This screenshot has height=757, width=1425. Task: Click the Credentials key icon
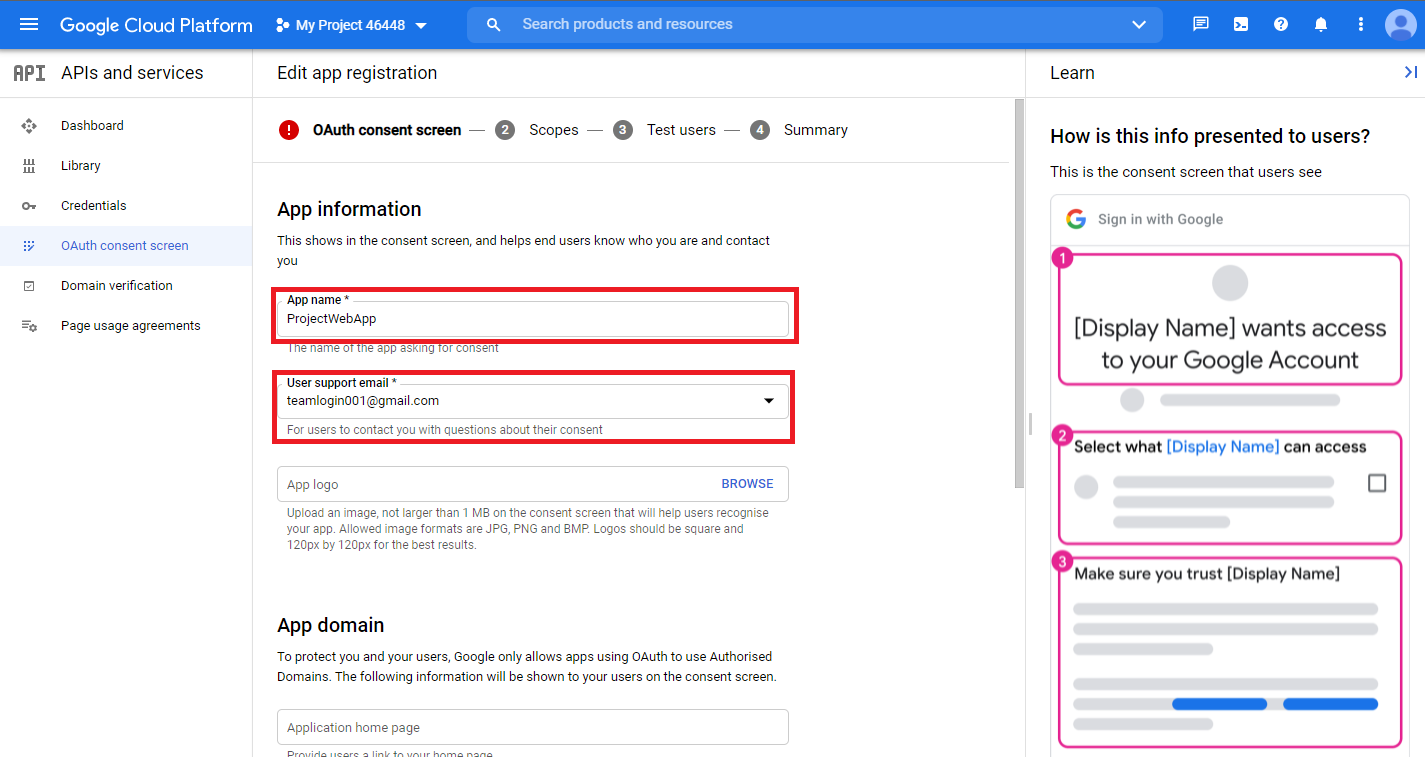(x=29, y=206)
